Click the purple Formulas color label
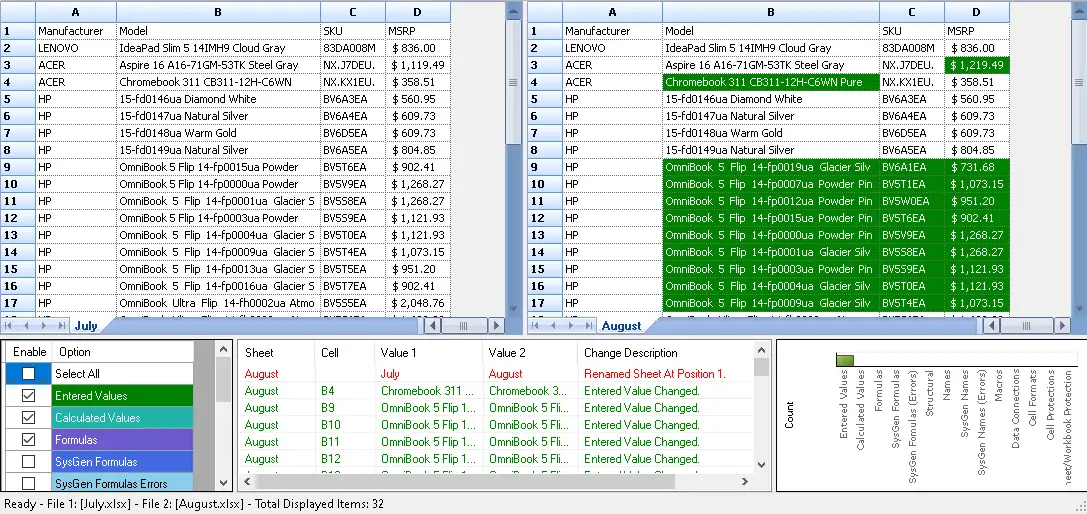The width and height of the screenshot is (1087, 514). [123, 440]
